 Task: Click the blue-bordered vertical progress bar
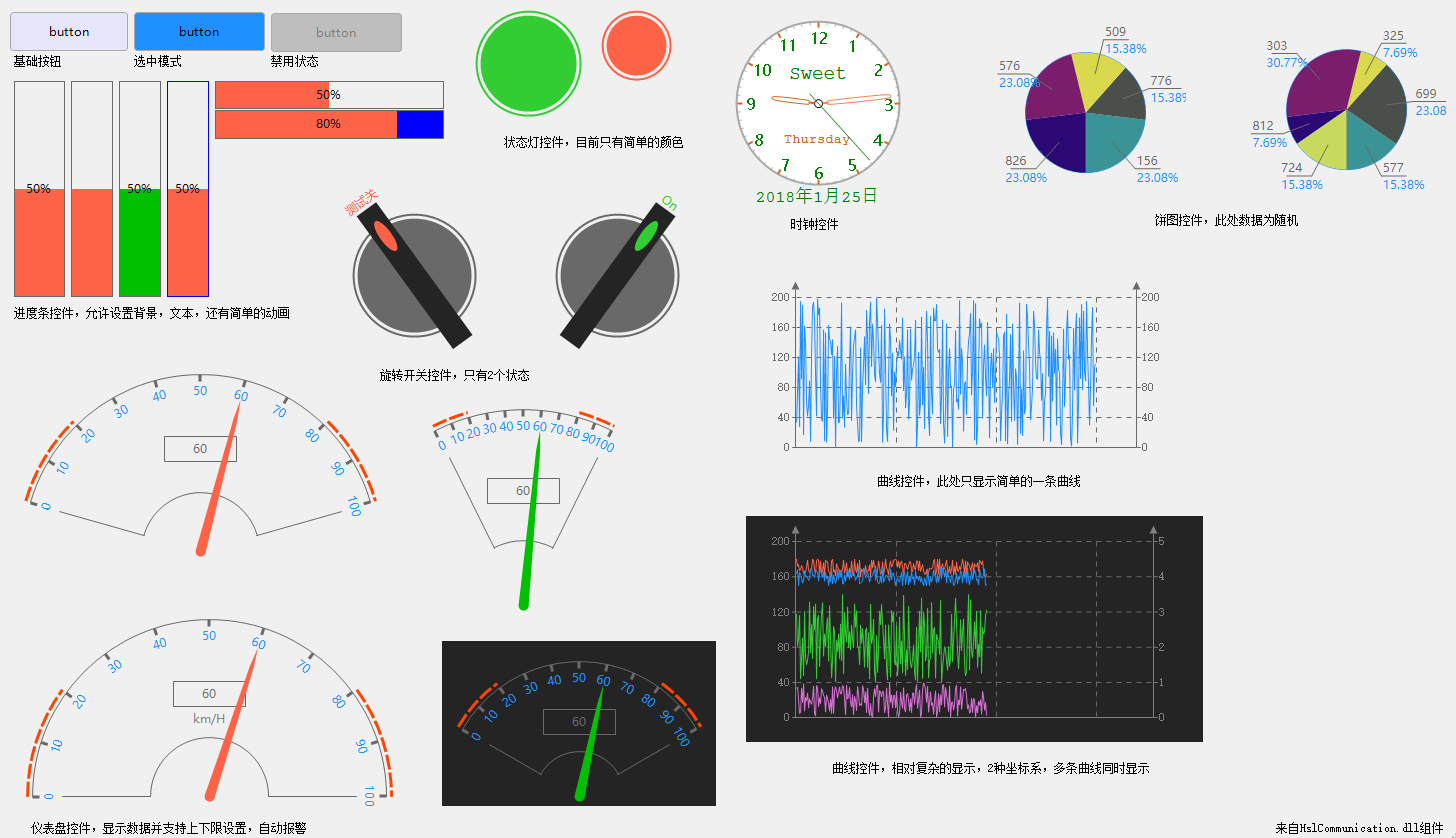tap(188, 189)
